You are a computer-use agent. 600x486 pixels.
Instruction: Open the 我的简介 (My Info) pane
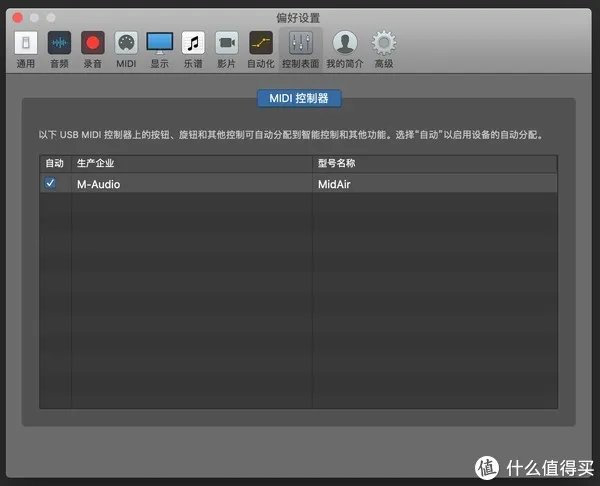[345, 50]
